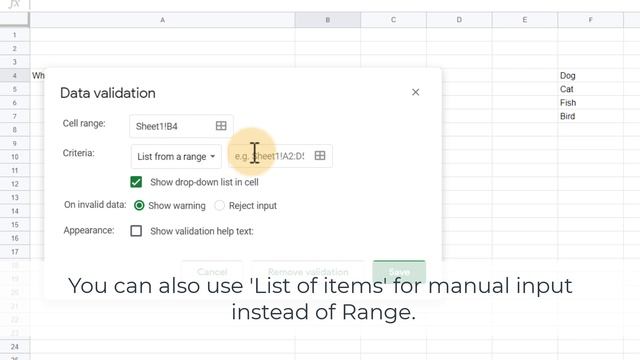This screenshot has width=640, height=360.
Task: Select column A header
Action: (162, 20)
